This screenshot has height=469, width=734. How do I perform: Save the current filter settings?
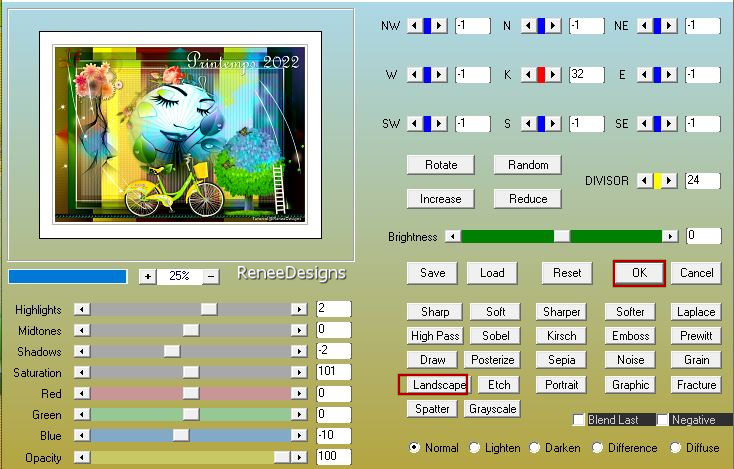(433, 273)
